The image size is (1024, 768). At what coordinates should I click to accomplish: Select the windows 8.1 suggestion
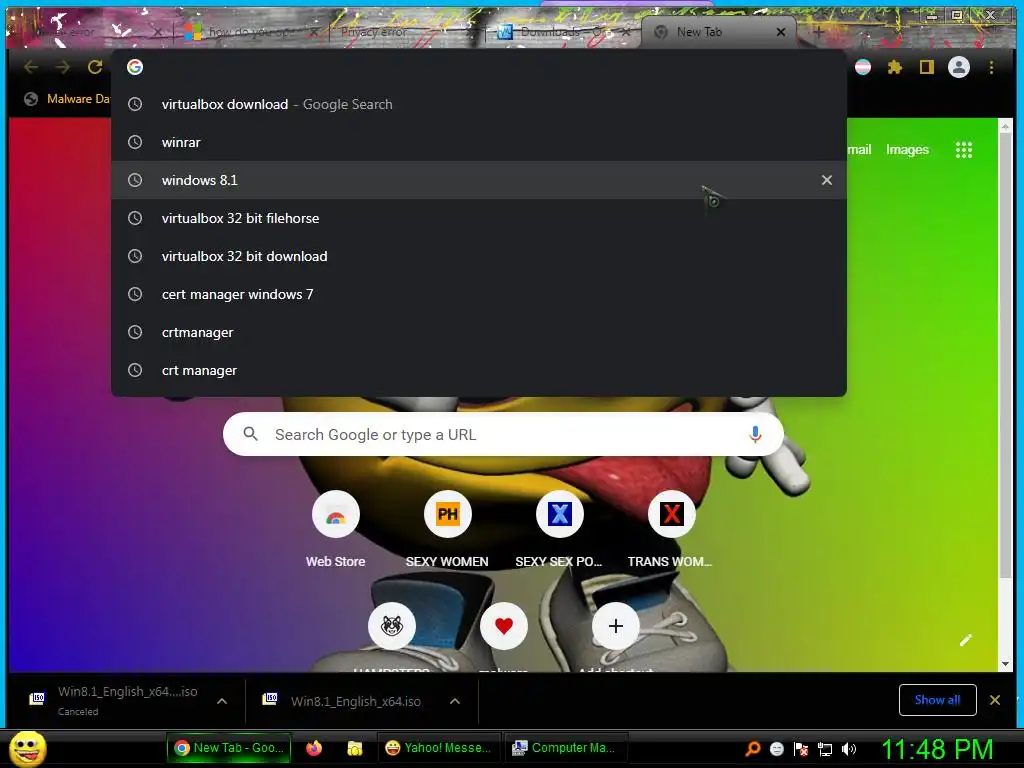(x=479, y=180)
